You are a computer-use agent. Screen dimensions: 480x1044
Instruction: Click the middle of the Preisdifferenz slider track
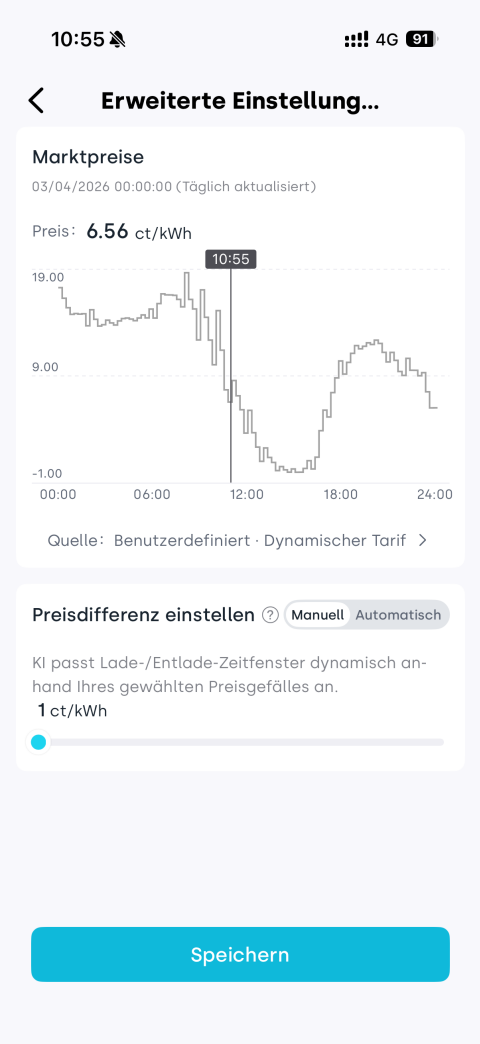[240, 742]
